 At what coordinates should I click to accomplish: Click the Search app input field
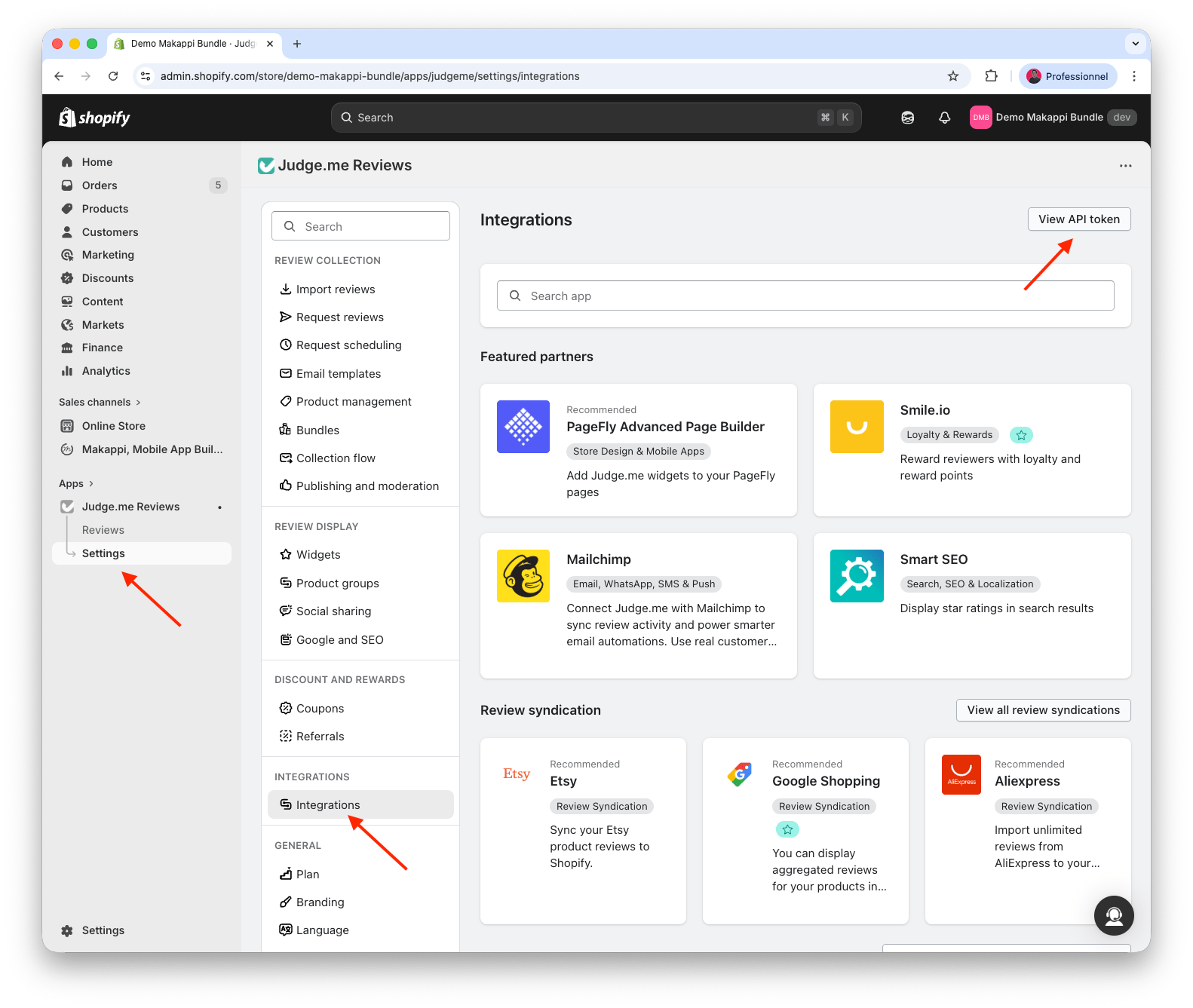tap(805, 296)
